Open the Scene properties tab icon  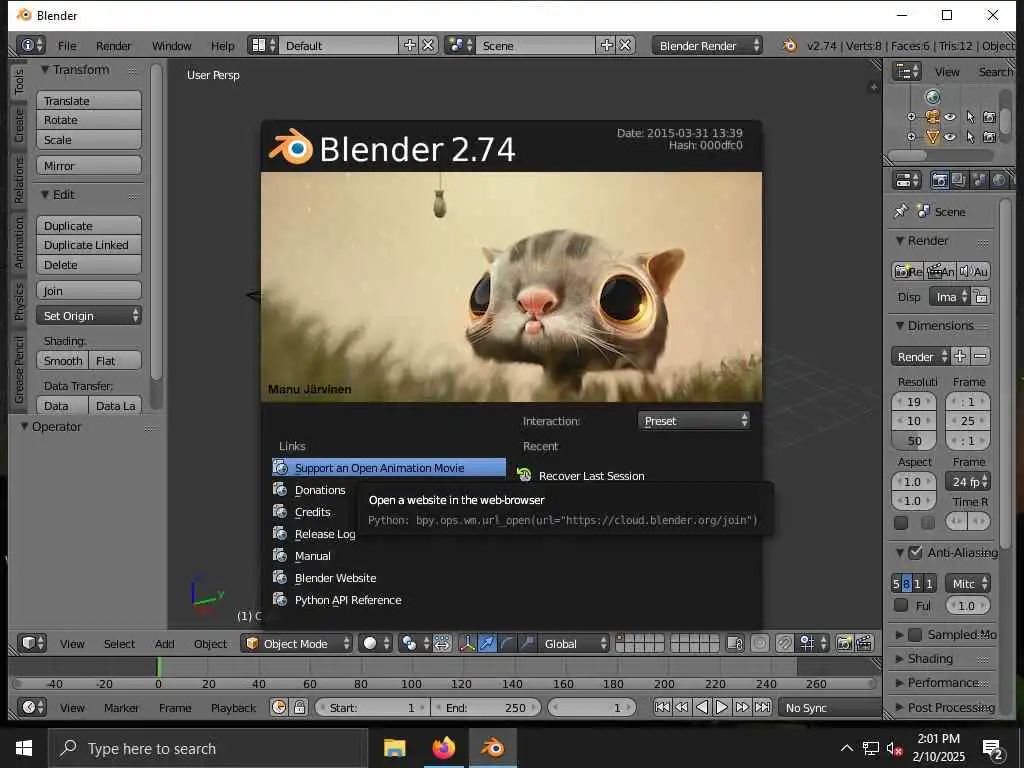tap(978, 180)
